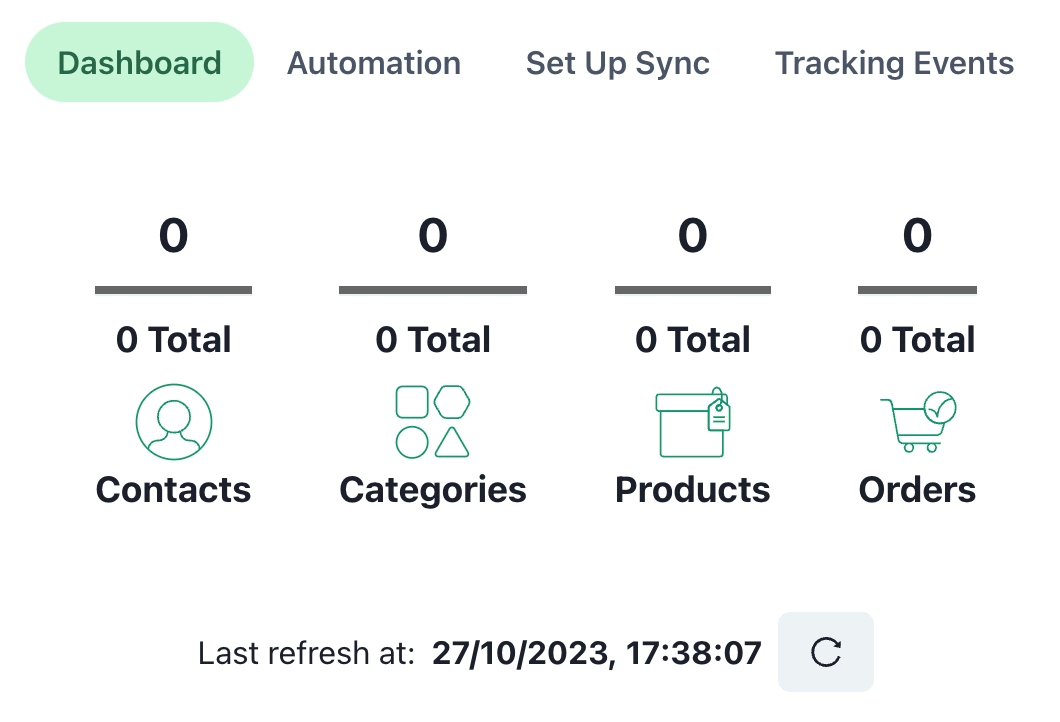Click the Orders shopping cart icon
The image size is (1060, 722).
(918, 422)
